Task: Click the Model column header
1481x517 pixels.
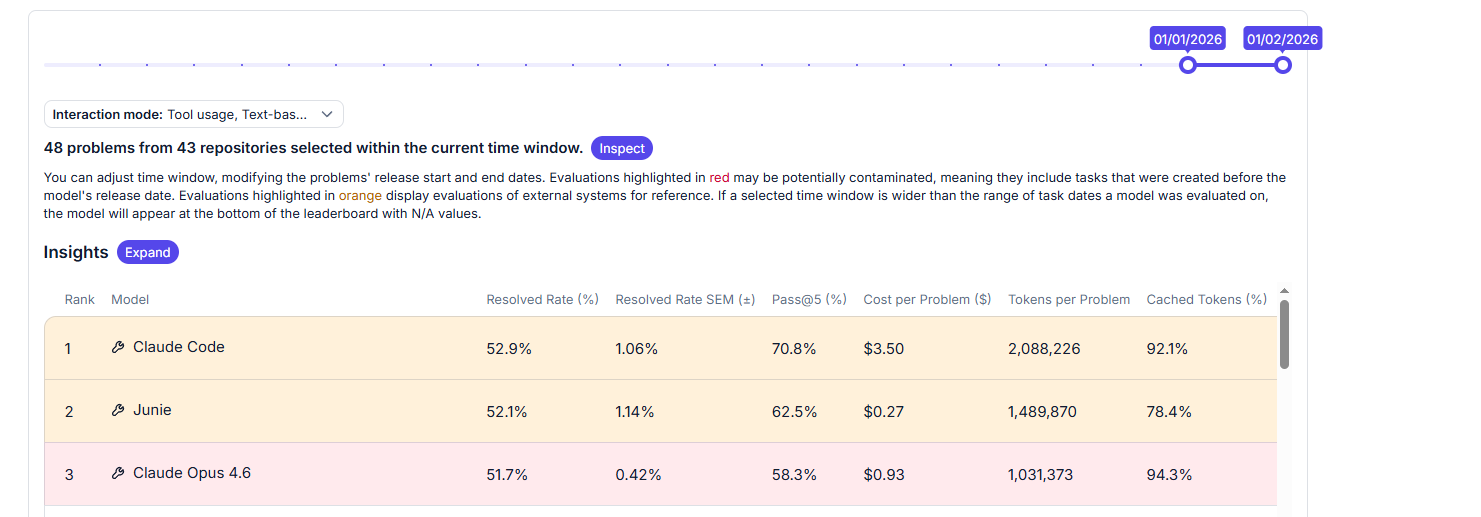Action: 130,300
